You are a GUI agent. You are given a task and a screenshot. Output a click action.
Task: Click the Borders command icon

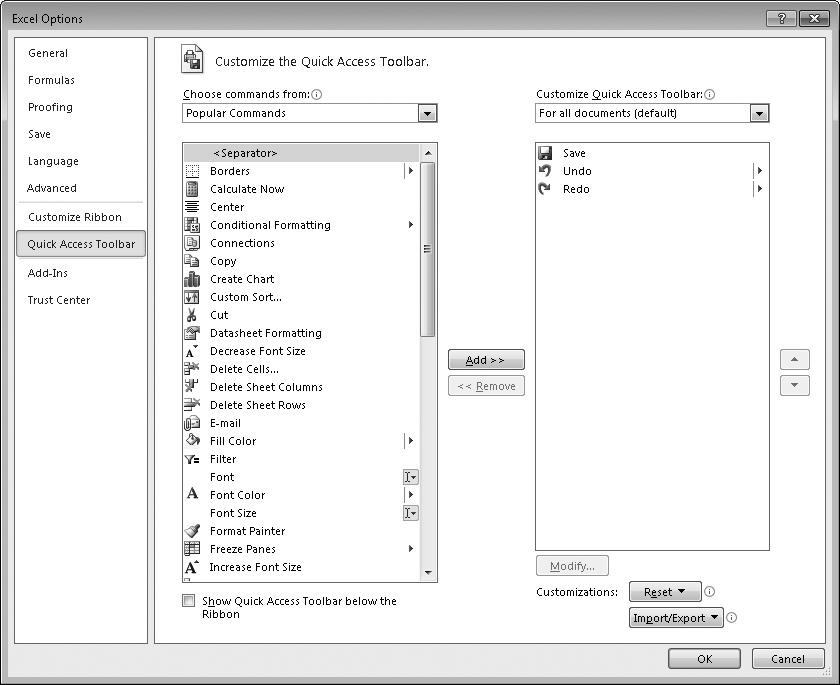(192, 171)
